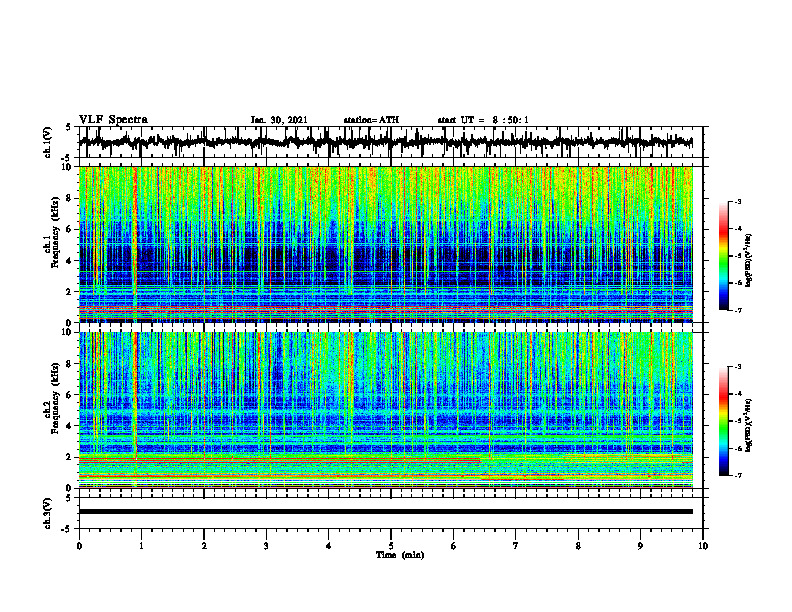
Task: Click time axis tick label "7"
Action: (x=516, y=546)
